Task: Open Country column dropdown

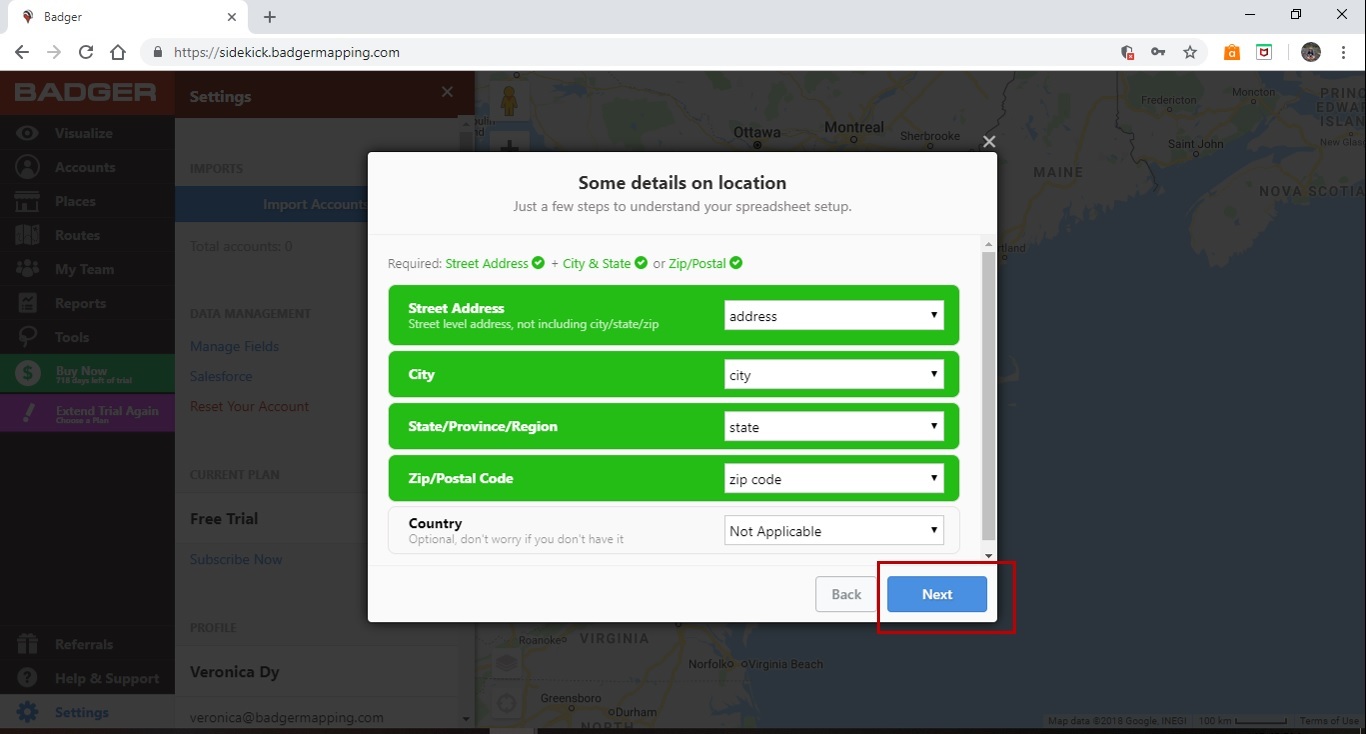Action: pos(834,531)
